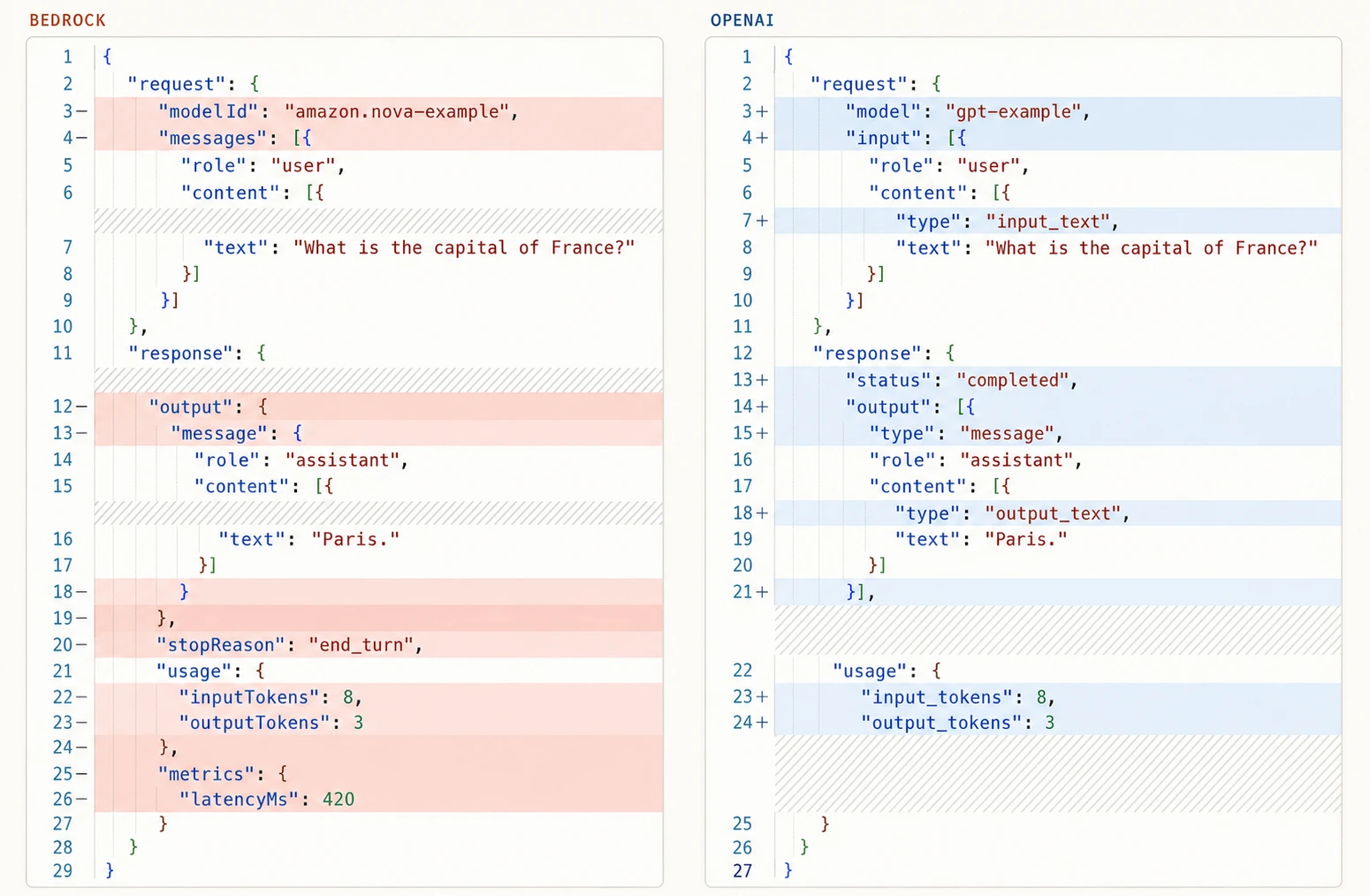Click gutter line number 3− in Bedrock
The width and height of the screenshot is (1370, 896).
click(74, 111)
